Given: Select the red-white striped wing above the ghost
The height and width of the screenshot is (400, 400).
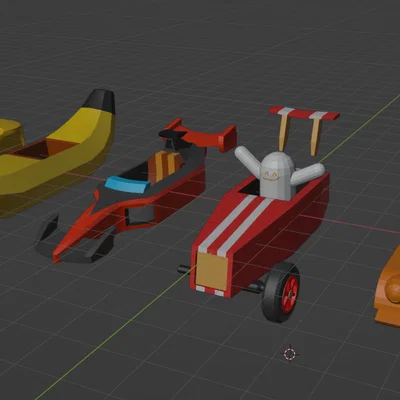Looking at the screenshot, I should point(304,113).
